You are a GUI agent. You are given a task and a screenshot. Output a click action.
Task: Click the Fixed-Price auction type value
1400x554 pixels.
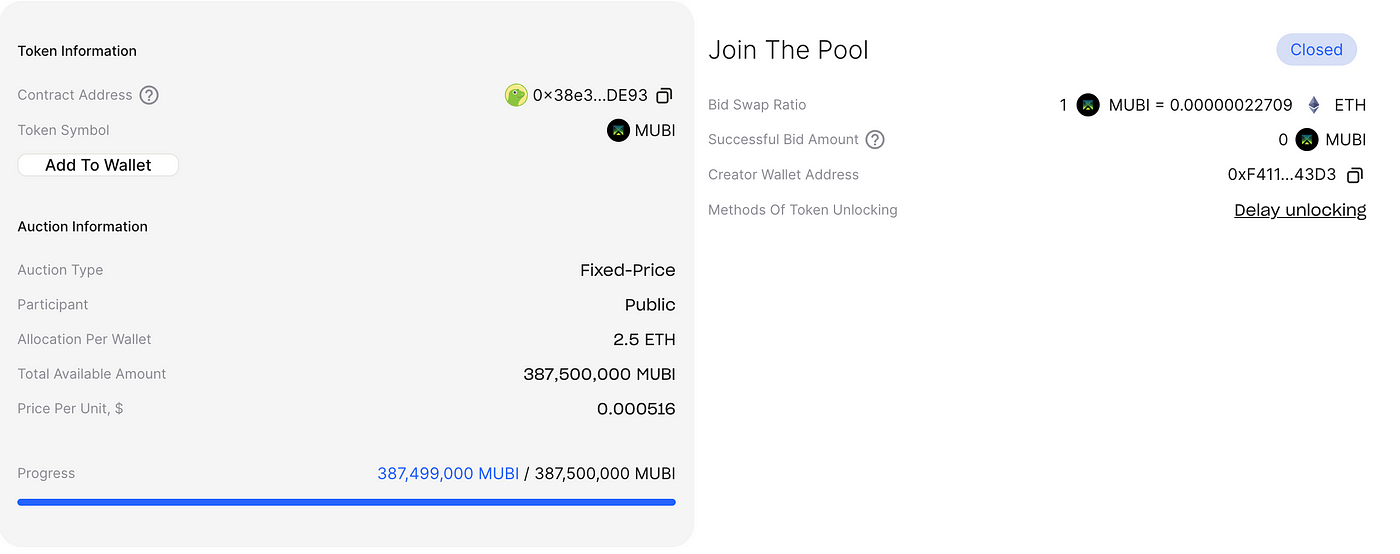(628, 270)
